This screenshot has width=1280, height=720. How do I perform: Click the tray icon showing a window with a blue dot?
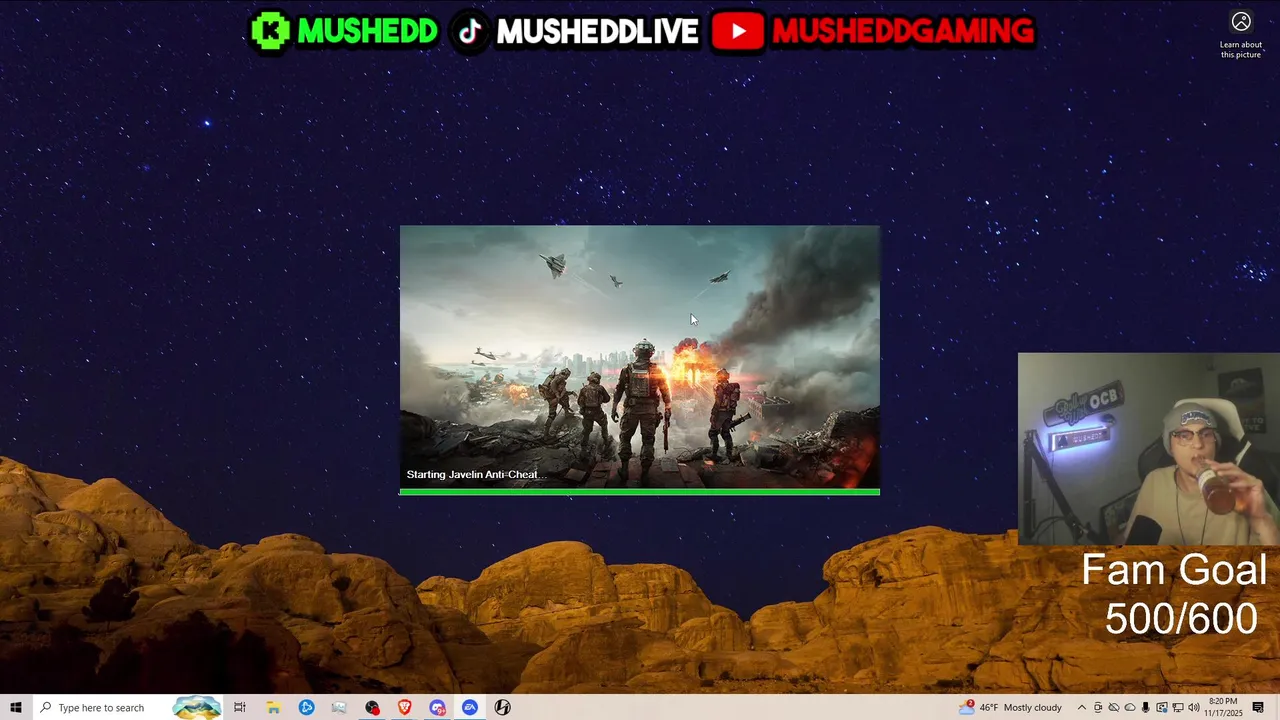(x=1162, y=707)
